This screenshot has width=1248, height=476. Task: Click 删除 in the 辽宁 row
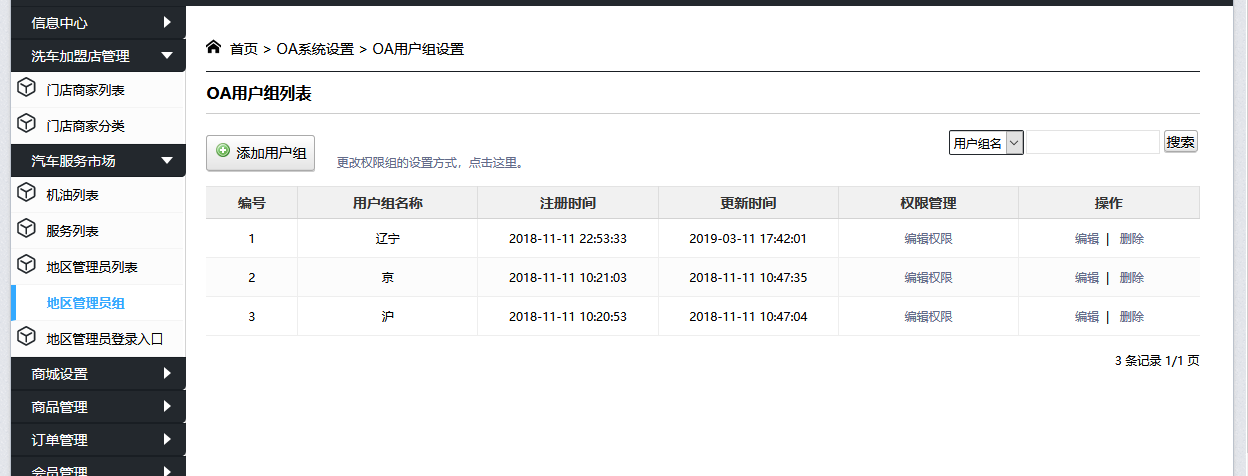[x=1132, y=239]
